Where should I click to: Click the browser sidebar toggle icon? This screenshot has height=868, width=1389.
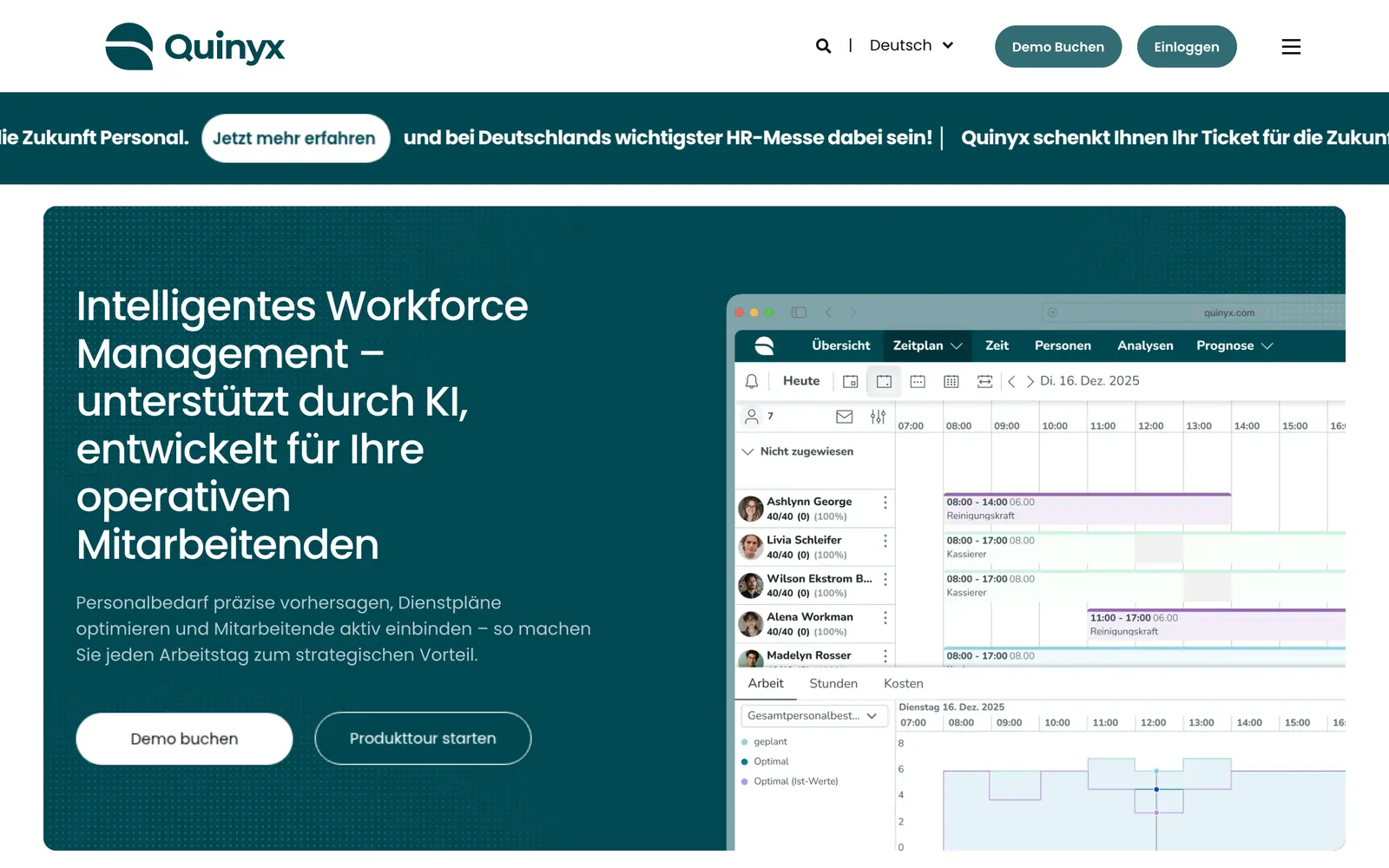(x=799, y=312)
